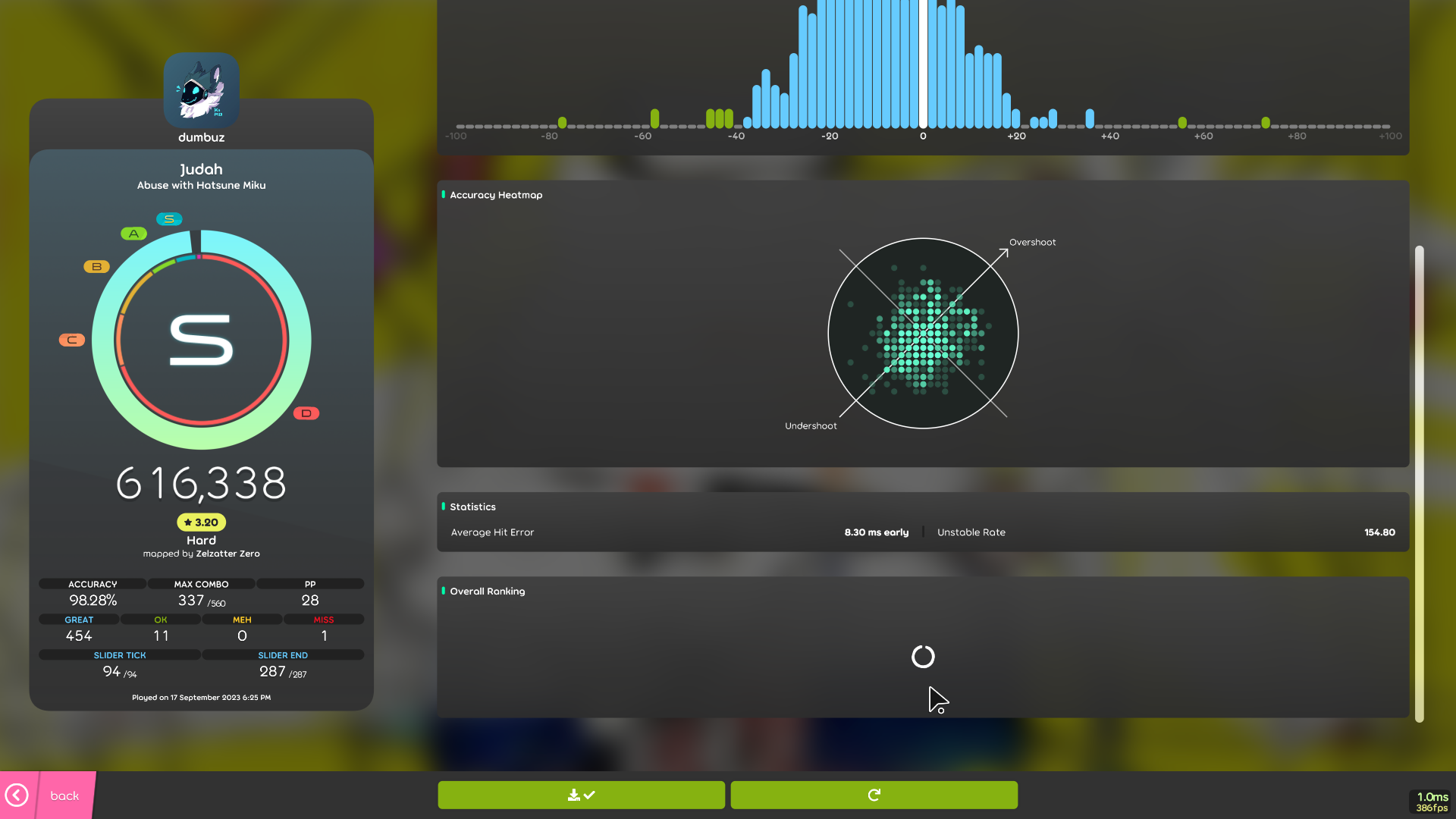Click the back arrow icon in bottom-left corner
This screenshot has width=1456, height=819.
(x=18, y=795)
